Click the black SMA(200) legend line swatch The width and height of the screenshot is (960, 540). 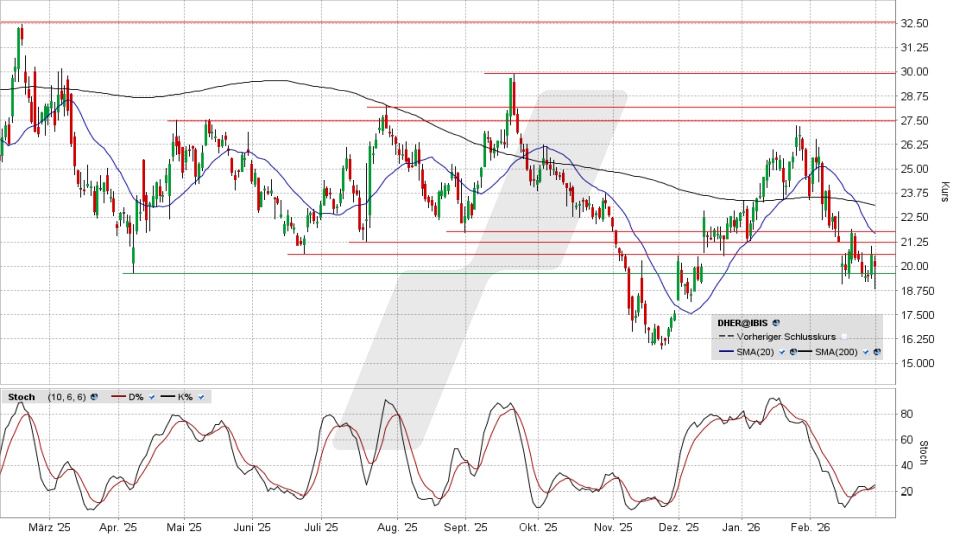[x=807, y=352]
